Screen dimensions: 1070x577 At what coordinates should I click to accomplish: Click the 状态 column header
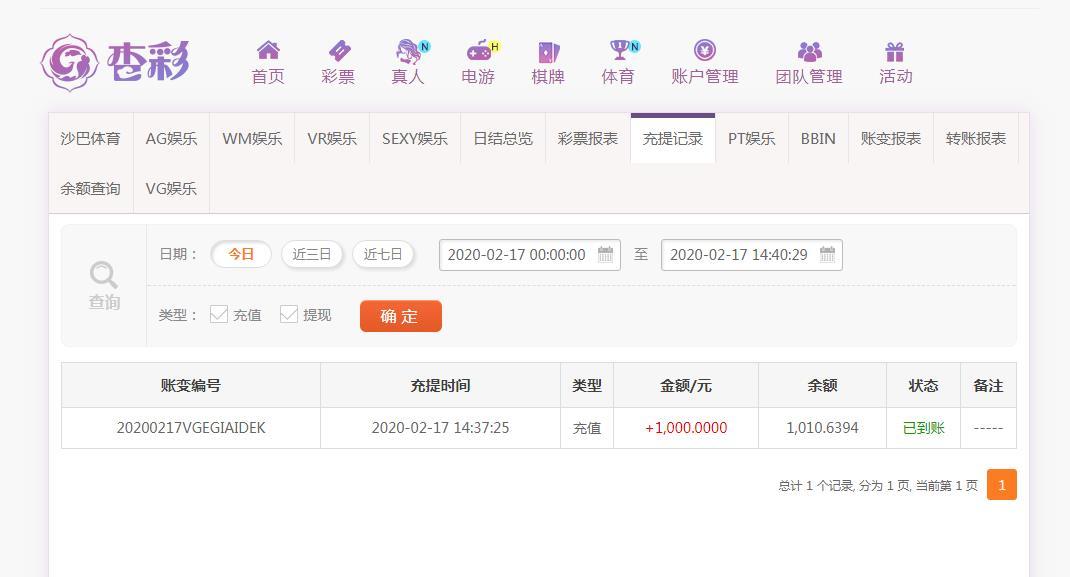[923, 385]
